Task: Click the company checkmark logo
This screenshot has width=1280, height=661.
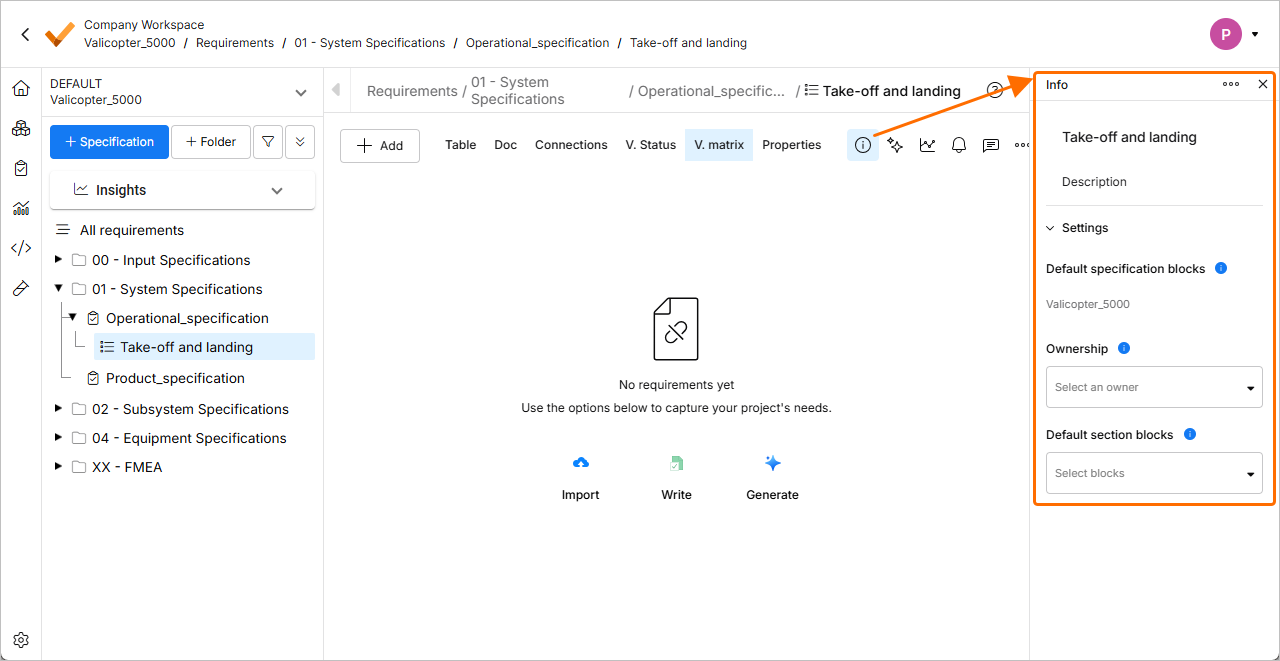Action: coord(60,34)
